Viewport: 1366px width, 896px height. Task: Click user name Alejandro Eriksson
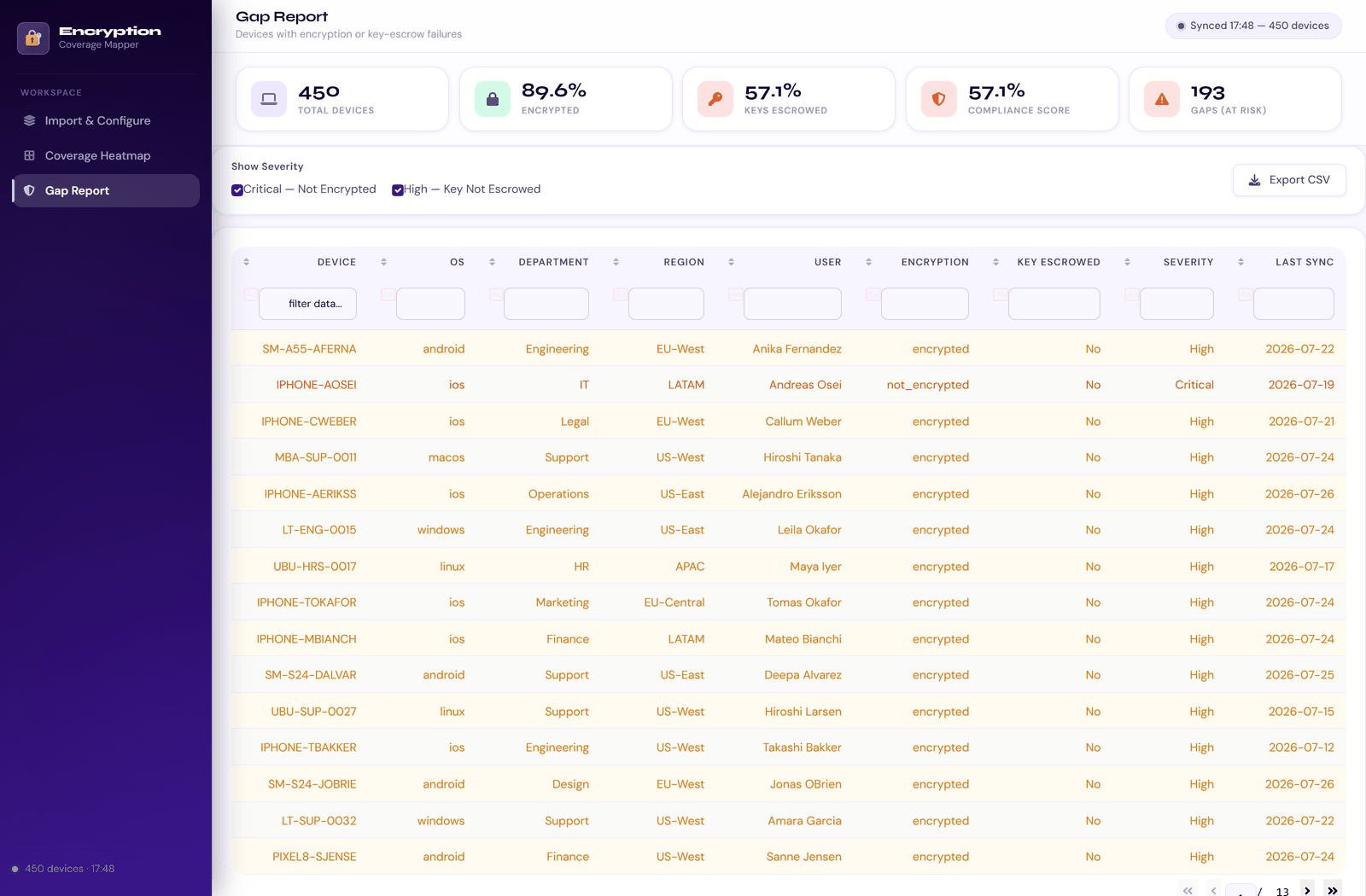click(791, 494)
